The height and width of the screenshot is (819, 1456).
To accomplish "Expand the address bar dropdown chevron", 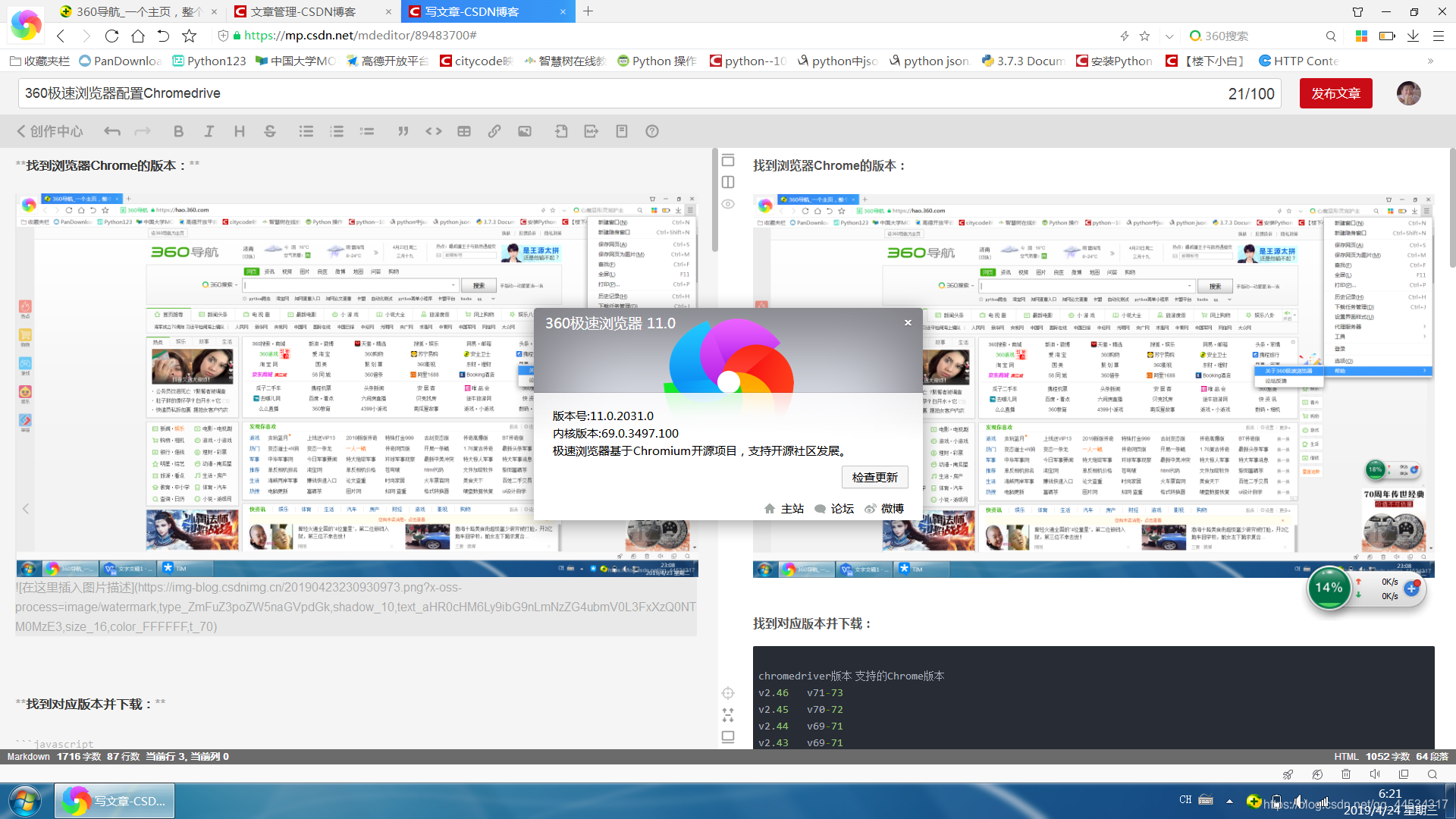I will (1169, 36).
